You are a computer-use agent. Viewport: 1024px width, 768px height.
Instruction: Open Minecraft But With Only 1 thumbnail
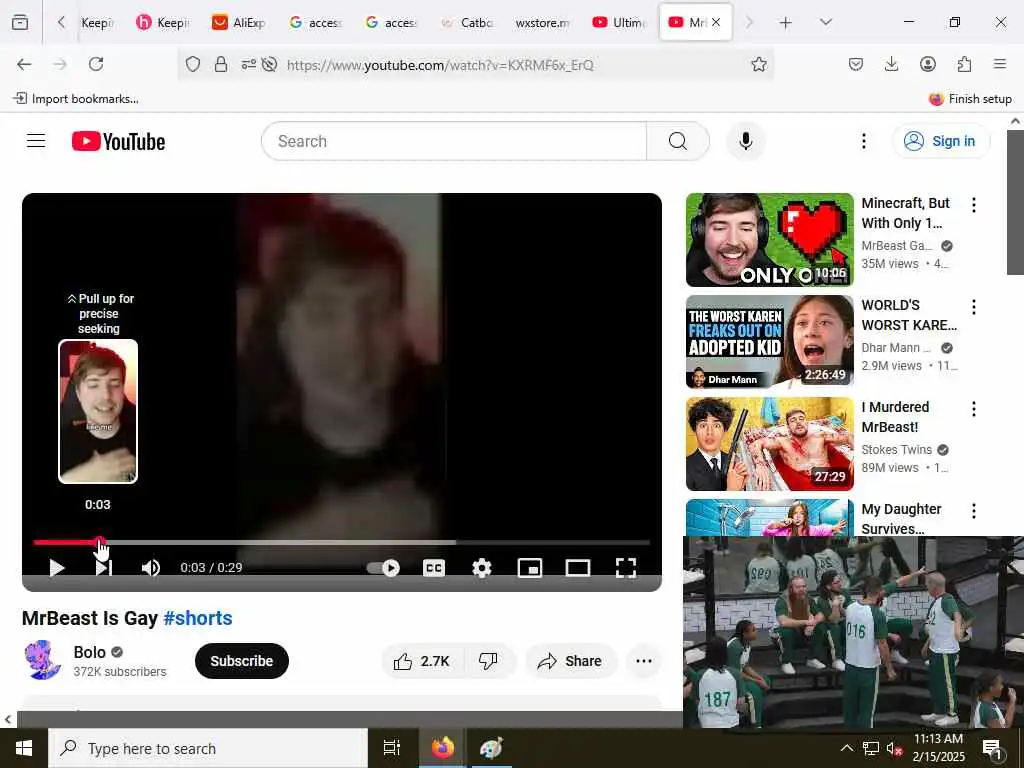(769, 240)
